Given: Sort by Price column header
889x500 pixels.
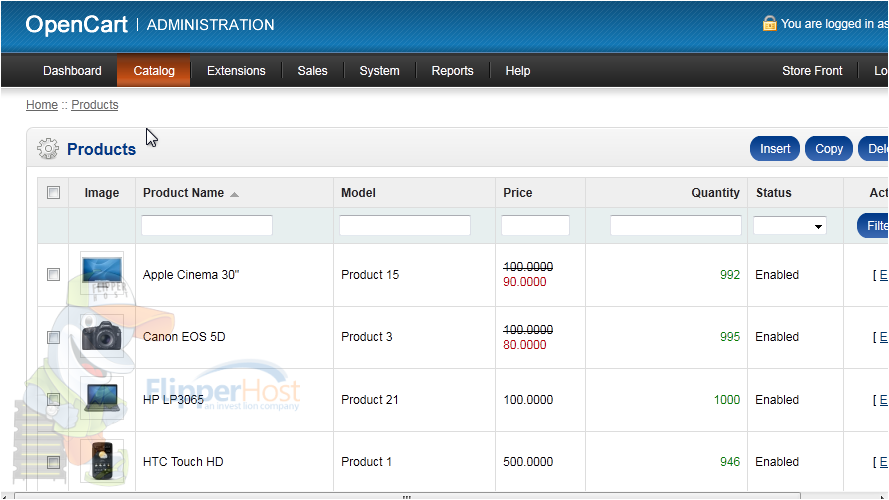Looking at the screenshot, I should 518,193.
